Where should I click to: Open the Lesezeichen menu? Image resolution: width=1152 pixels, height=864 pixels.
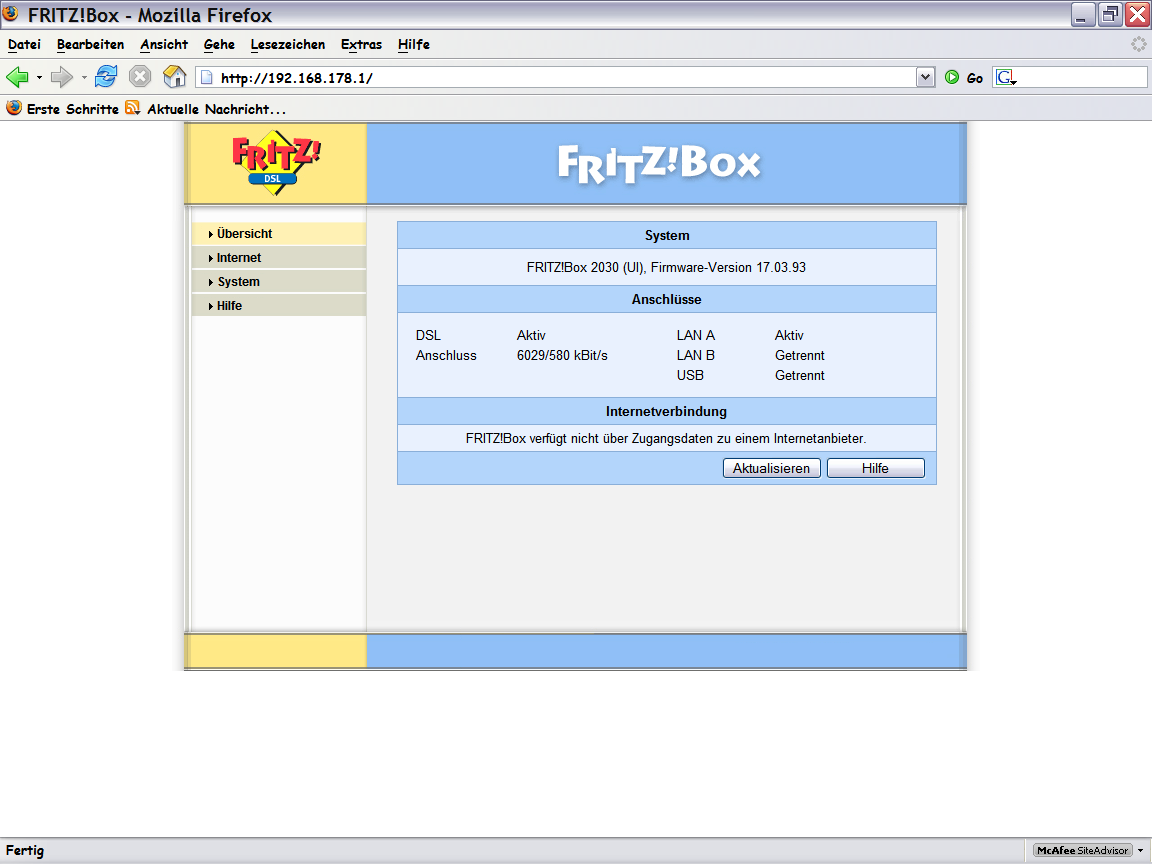point(287,44)
